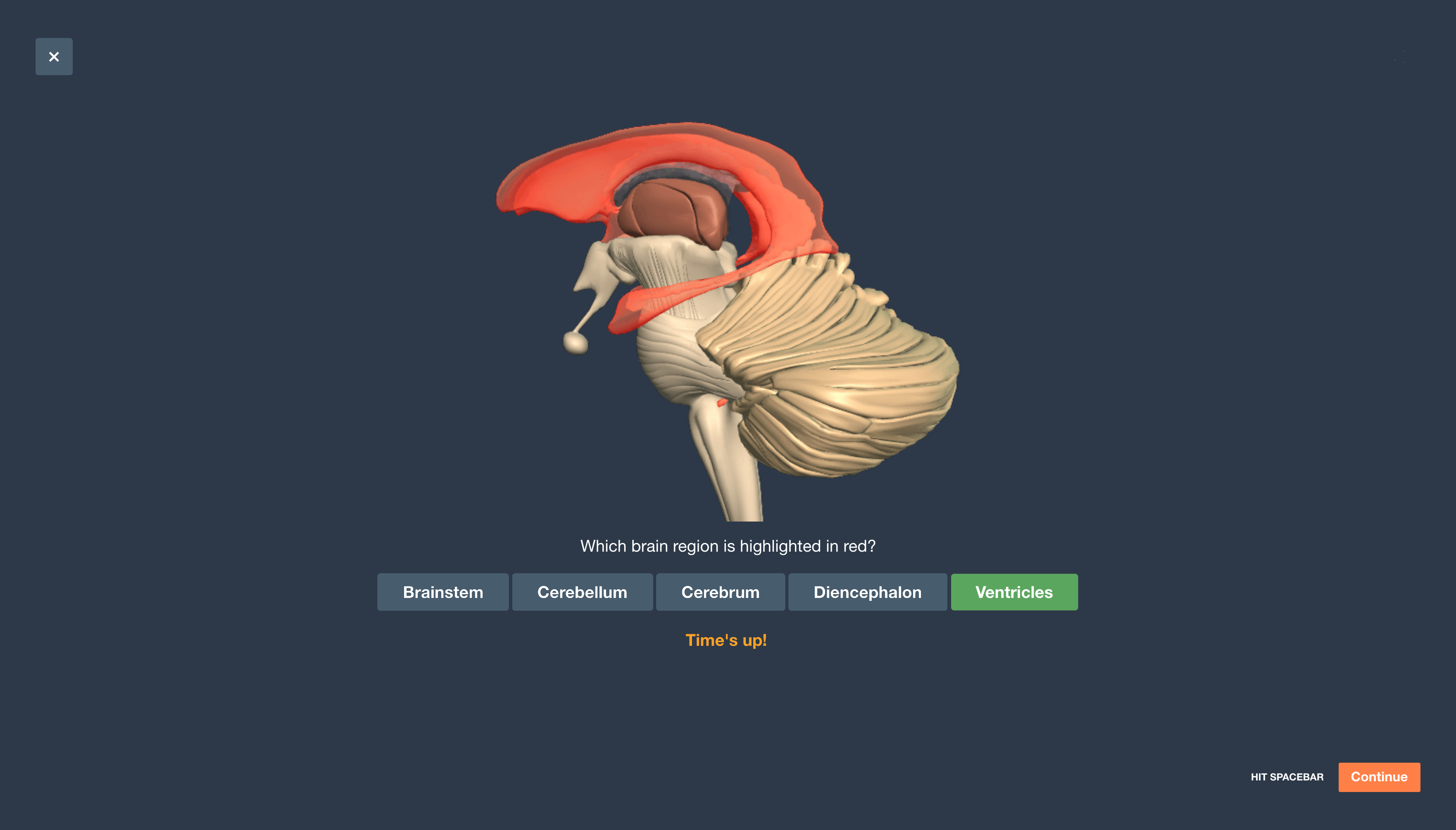Image resolution: width=1456 pixels, height=830 pixels.
Task: Pick Cerebrum as the answer
Action: pyautogui.click(x=720, y=592)
